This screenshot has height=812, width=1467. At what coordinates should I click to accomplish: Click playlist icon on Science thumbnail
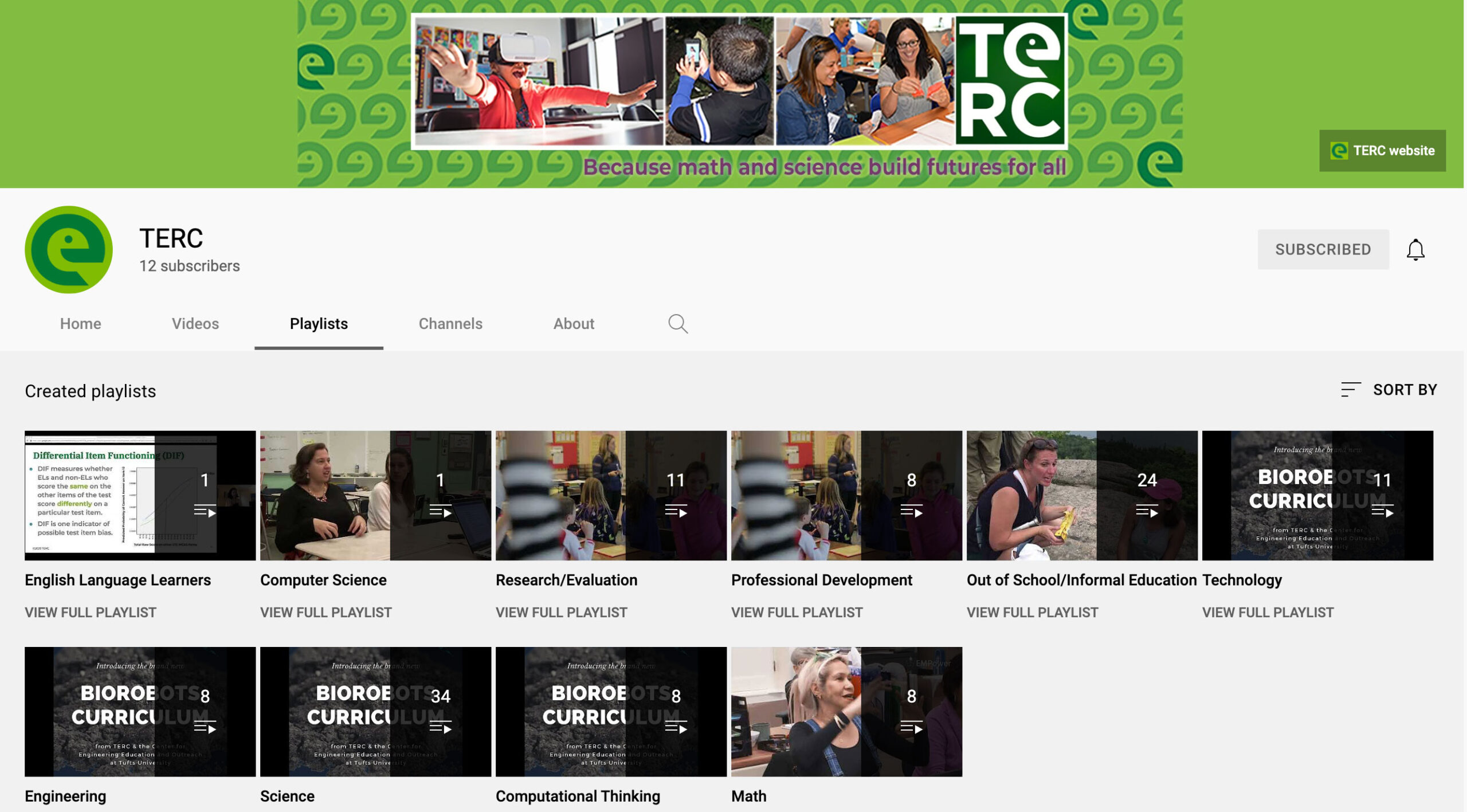click(440, 727)
